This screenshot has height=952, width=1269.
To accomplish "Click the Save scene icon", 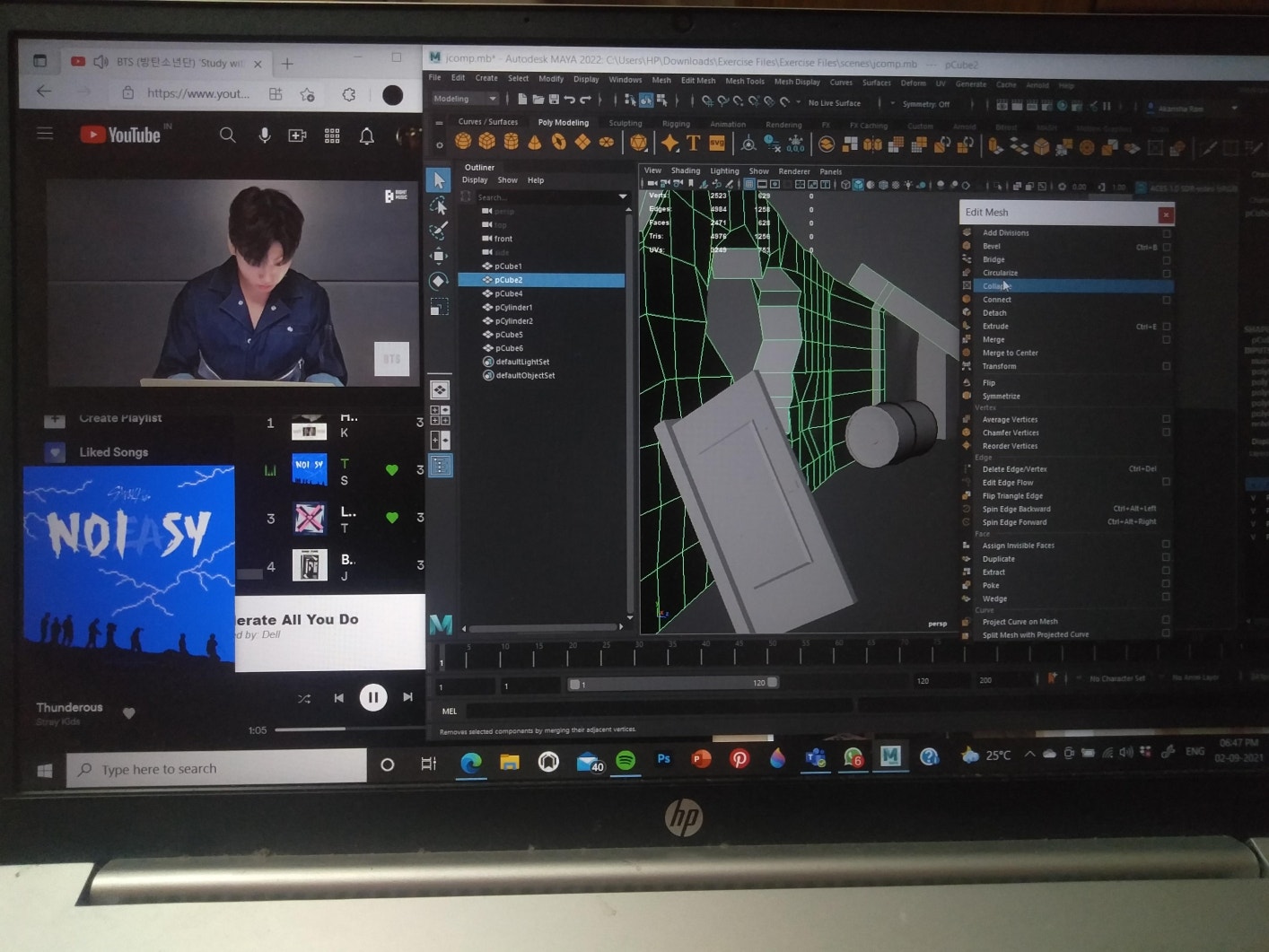I will (x=554, y=100).
